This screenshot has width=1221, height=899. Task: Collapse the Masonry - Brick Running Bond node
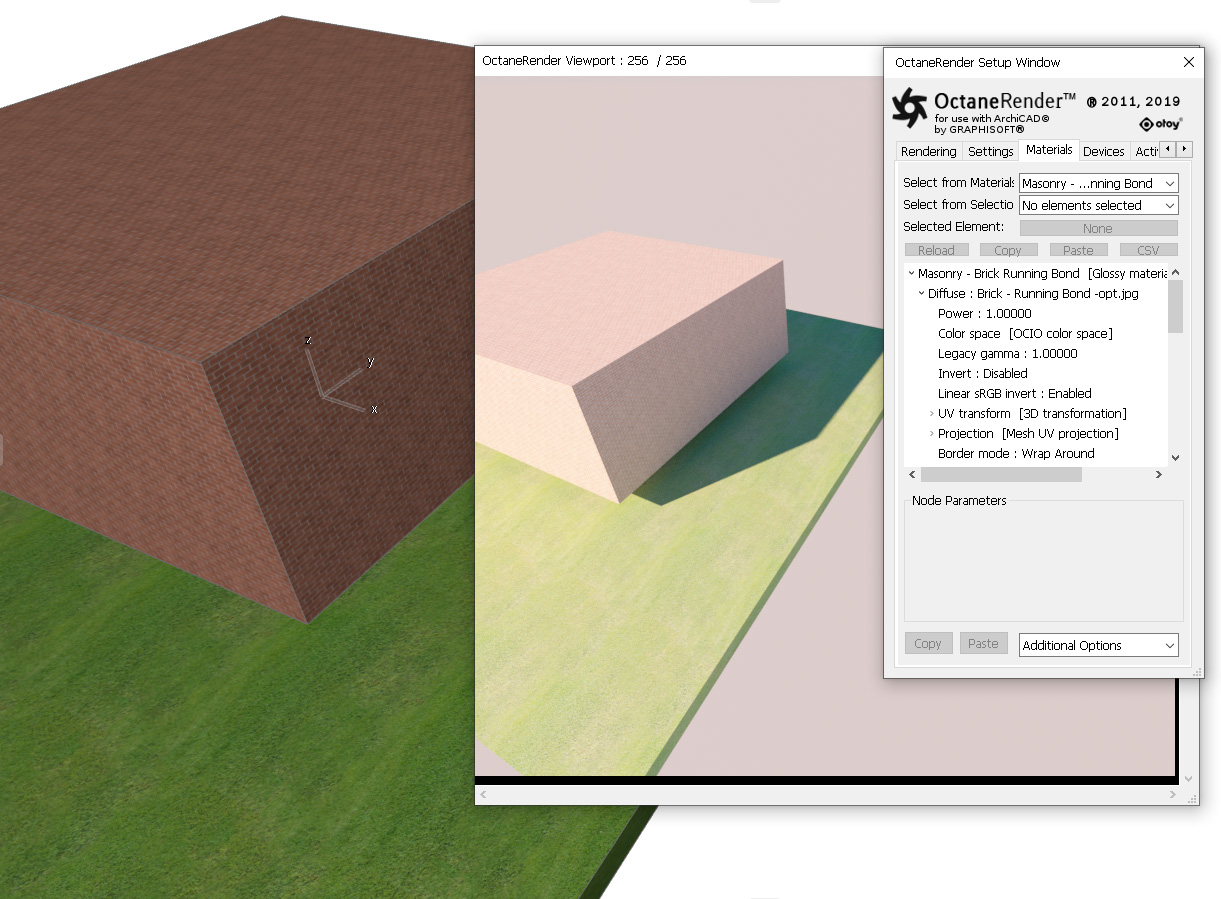(911, 273)
